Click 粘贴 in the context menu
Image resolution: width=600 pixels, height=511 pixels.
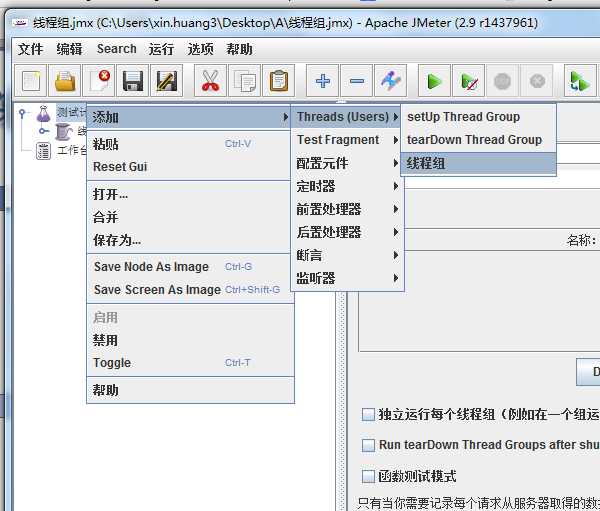point(189,144)
